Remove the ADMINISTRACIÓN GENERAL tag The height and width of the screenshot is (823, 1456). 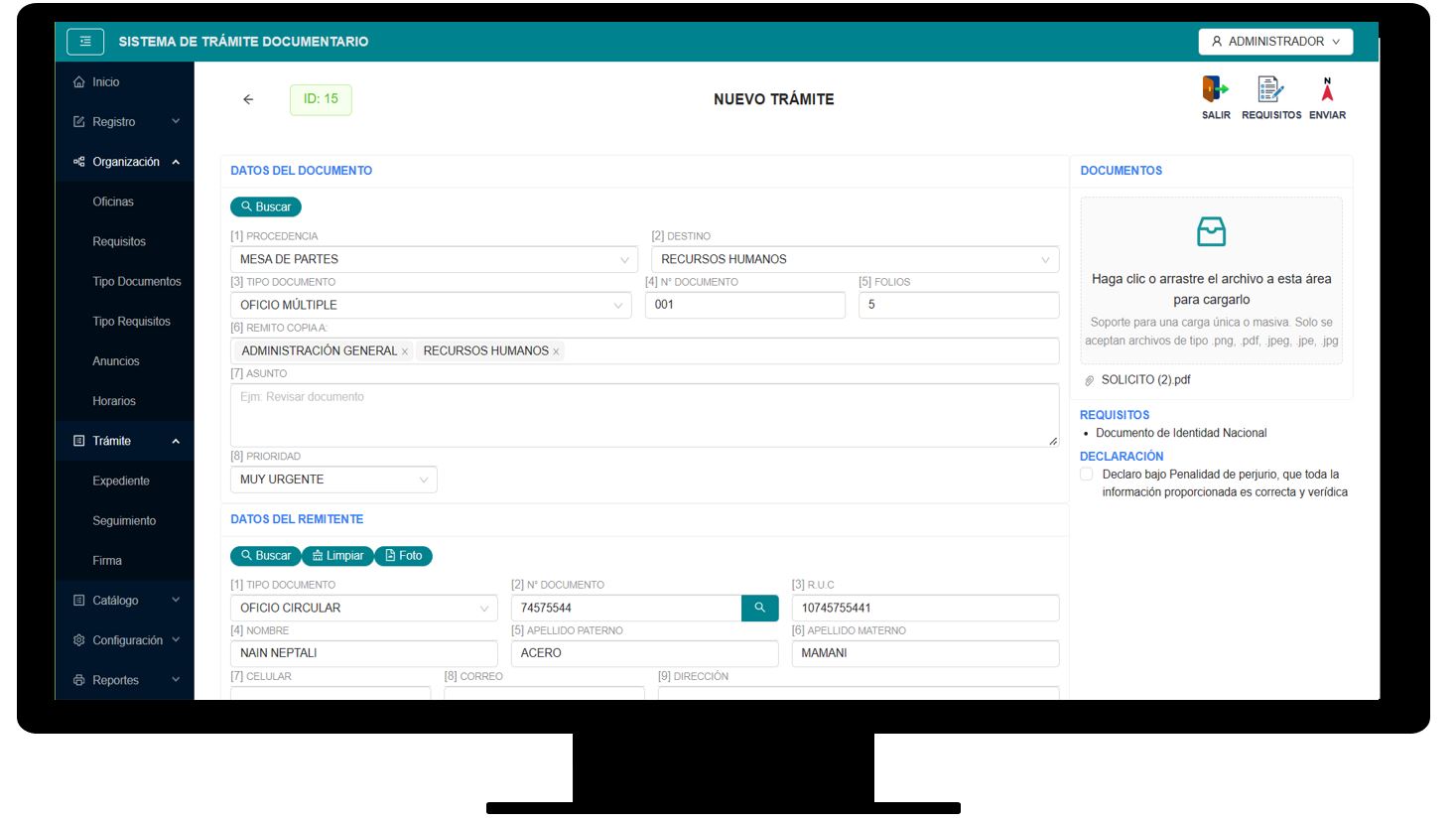405,351
